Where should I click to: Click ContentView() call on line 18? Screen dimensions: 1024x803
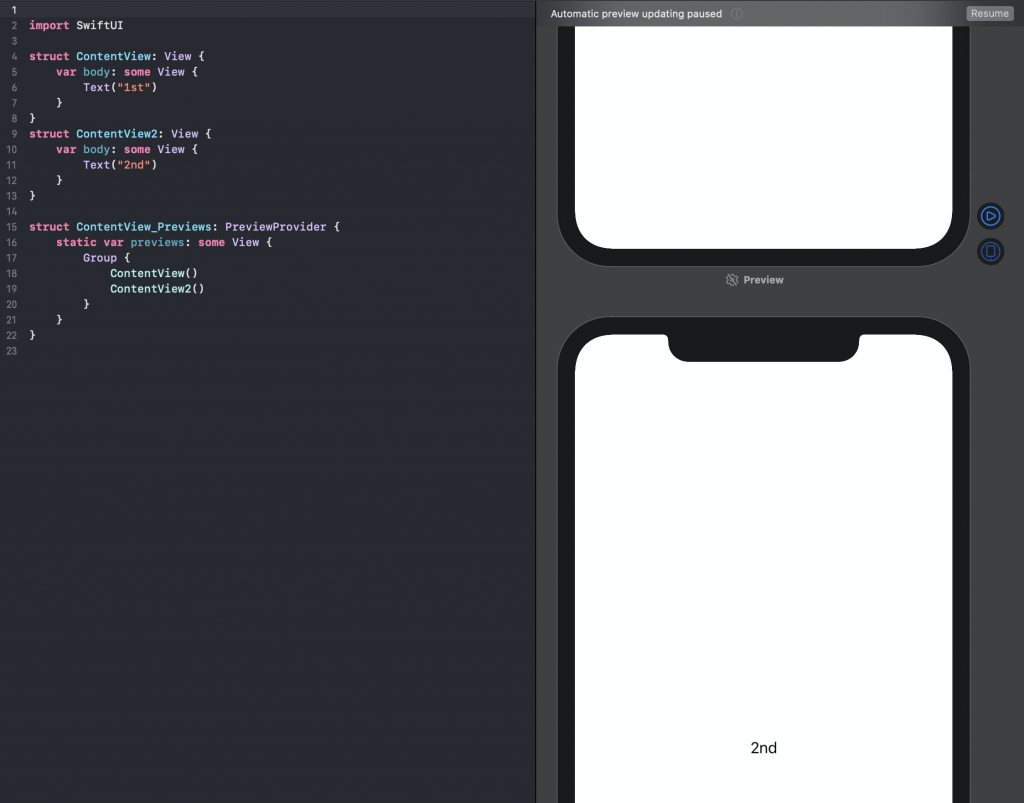pyautogui.click(x=153, y=274)
